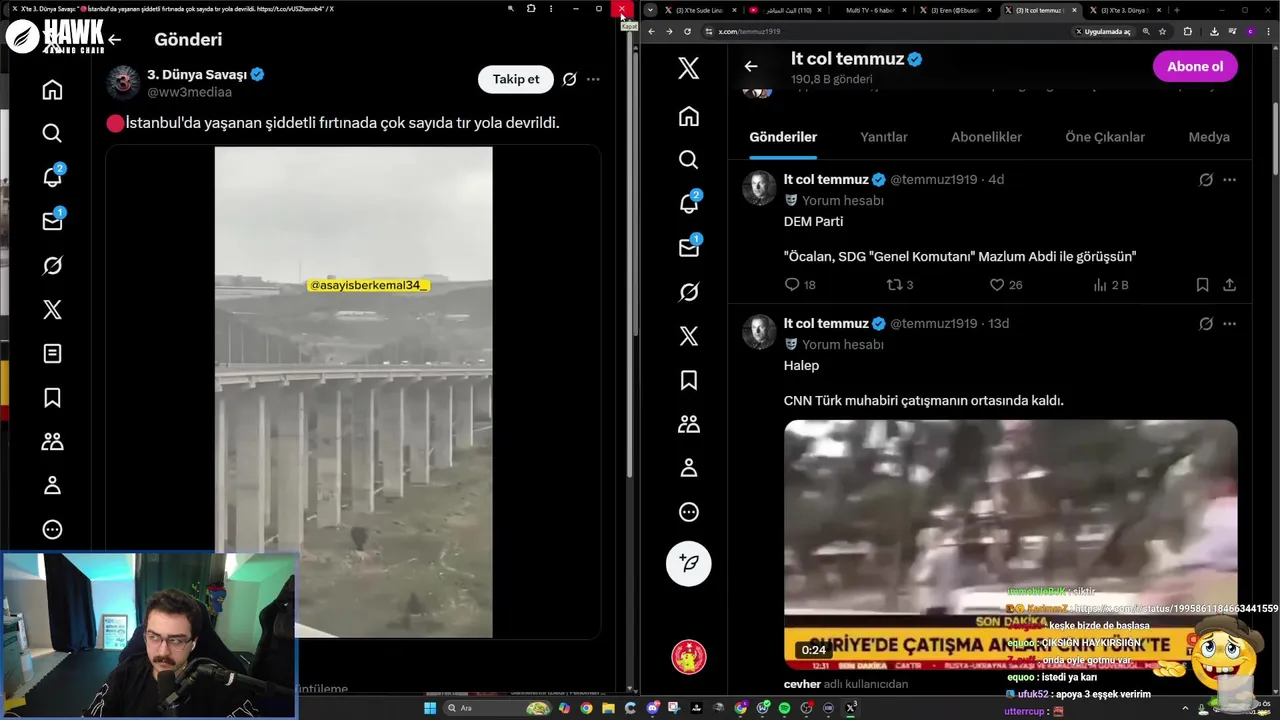Go back from the Gönderi post view
This screenshot has width=1280, height=720.
coord(115,40)
